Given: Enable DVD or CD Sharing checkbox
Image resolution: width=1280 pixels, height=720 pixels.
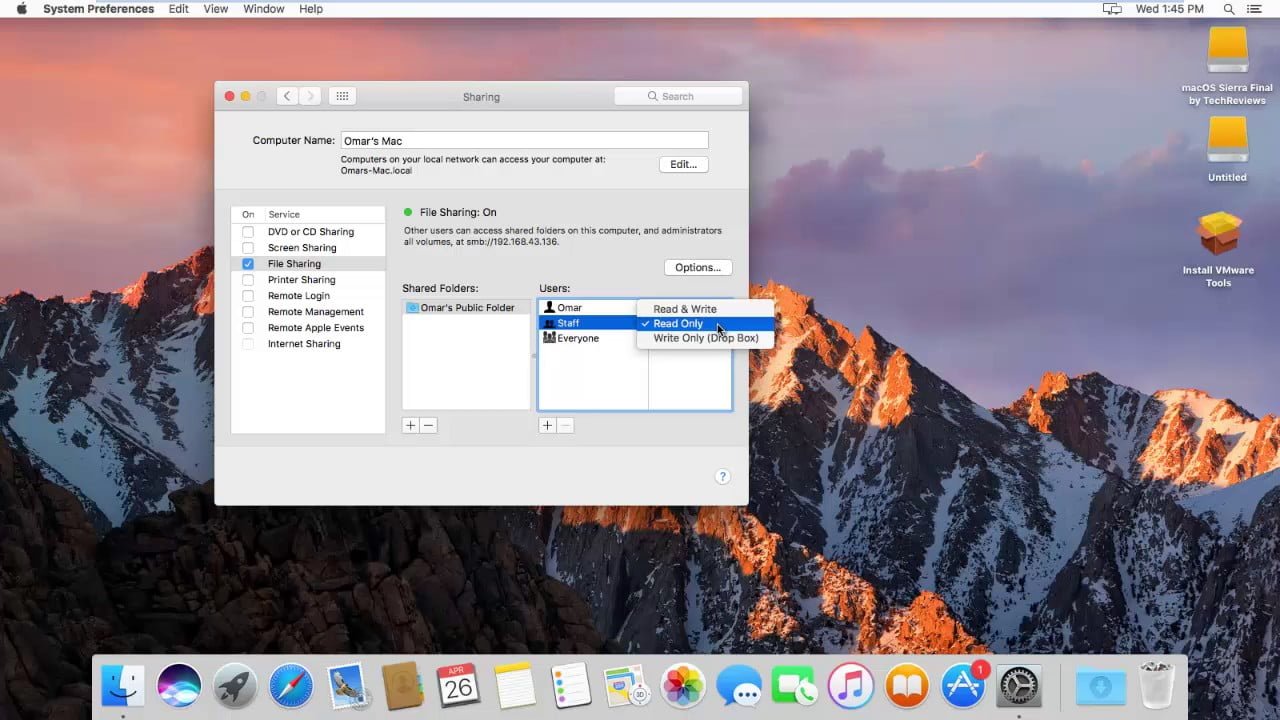Looking at the screenshot, I should 248,232.
